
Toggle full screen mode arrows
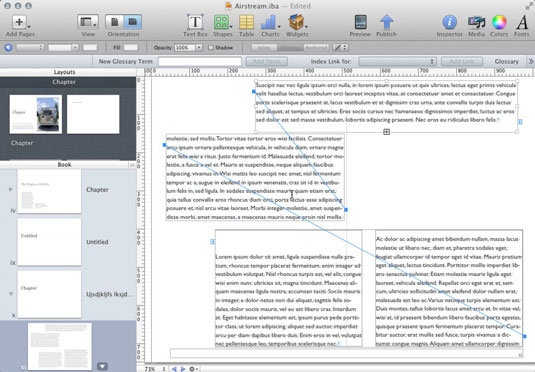pos(529,6)
